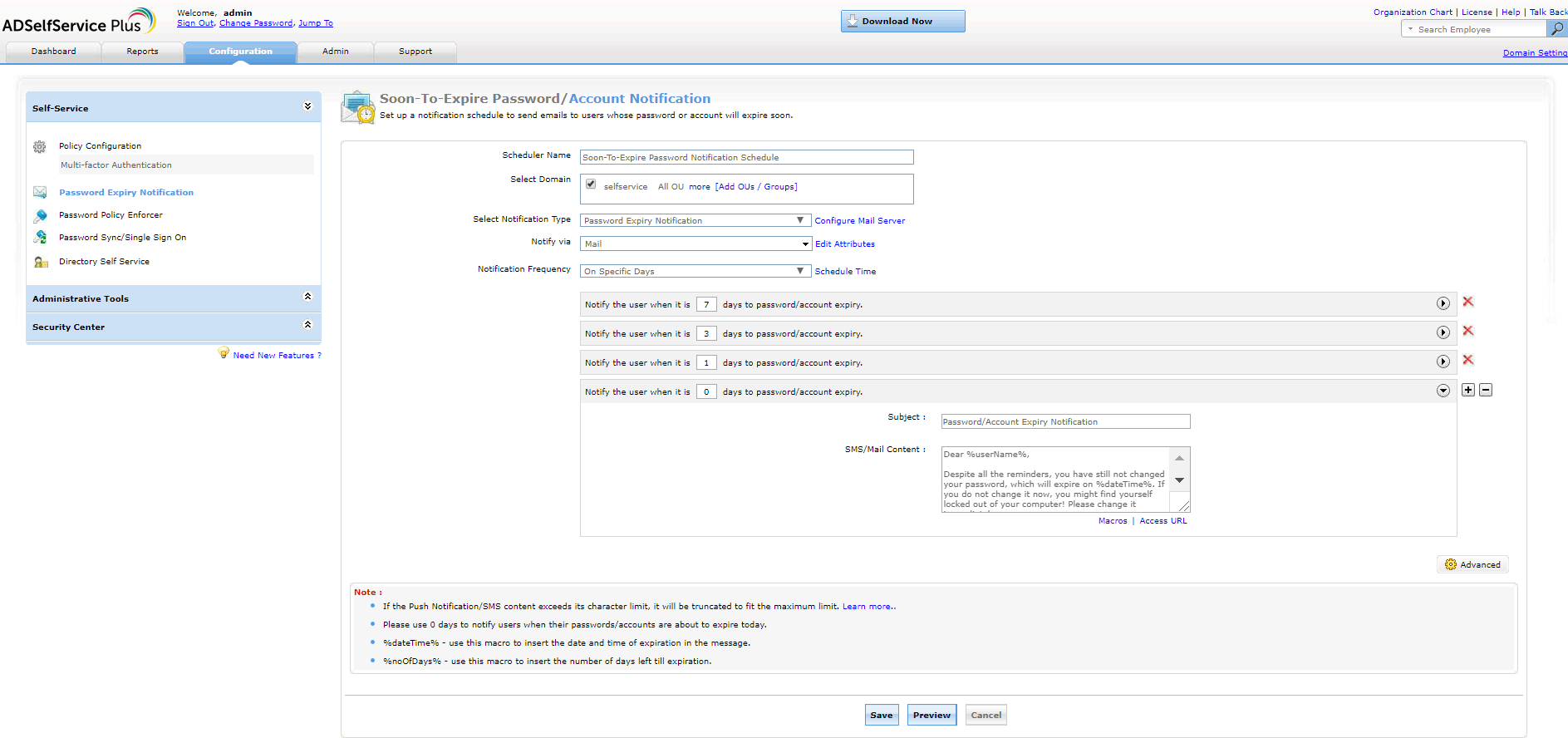Click the Schedule Time link
Screen dimensions: 1568x738
point(845,272)
